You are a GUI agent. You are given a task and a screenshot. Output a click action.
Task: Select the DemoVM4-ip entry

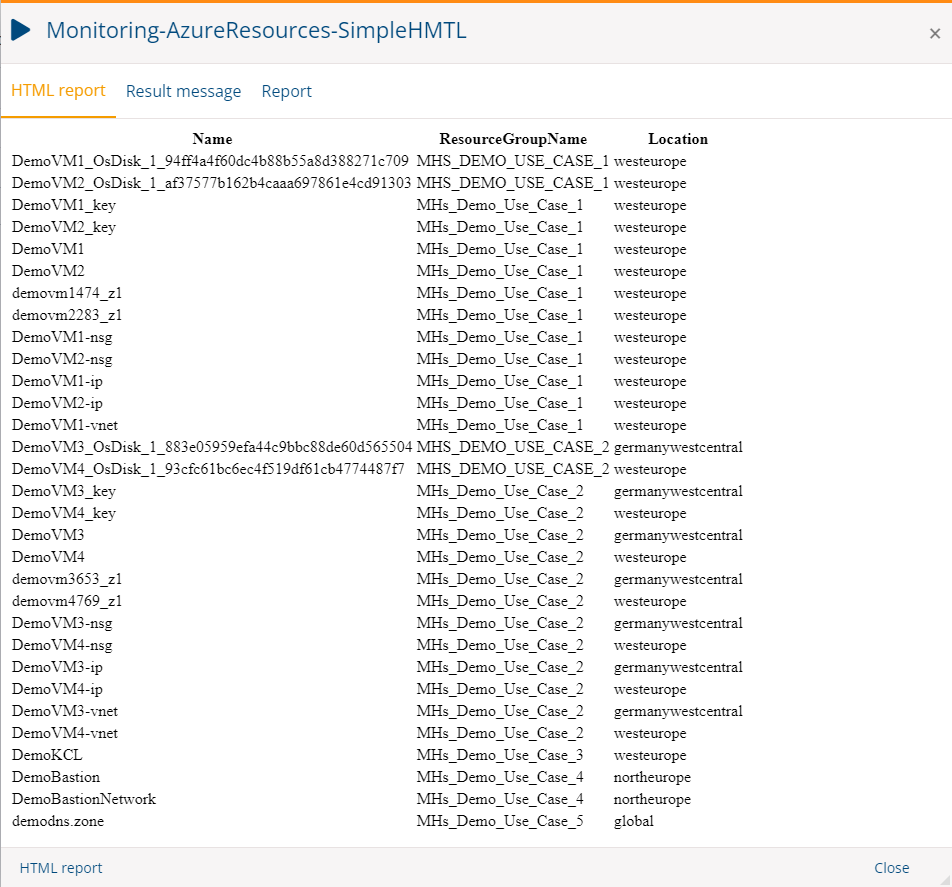click(x=57, y=689)
